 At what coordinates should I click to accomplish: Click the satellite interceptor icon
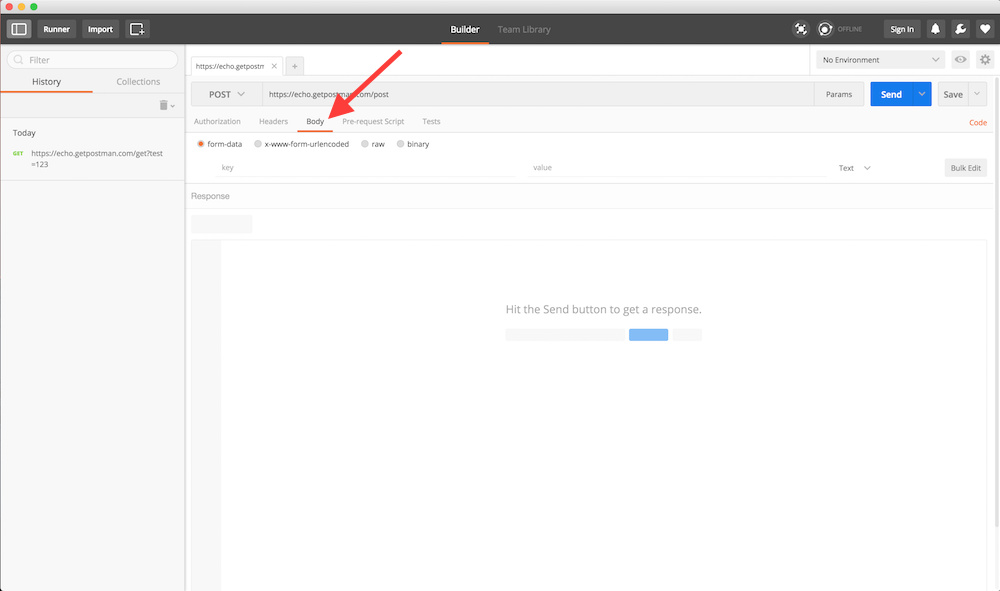[800, 29]
